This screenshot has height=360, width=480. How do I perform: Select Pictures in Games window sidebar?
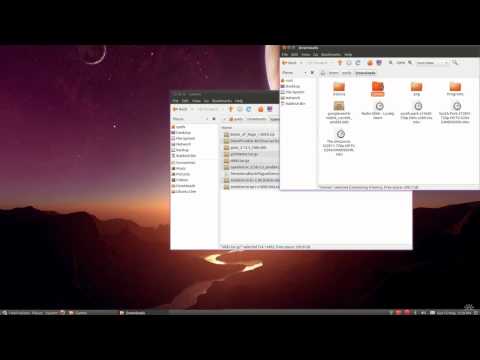(x=181, y=174)
